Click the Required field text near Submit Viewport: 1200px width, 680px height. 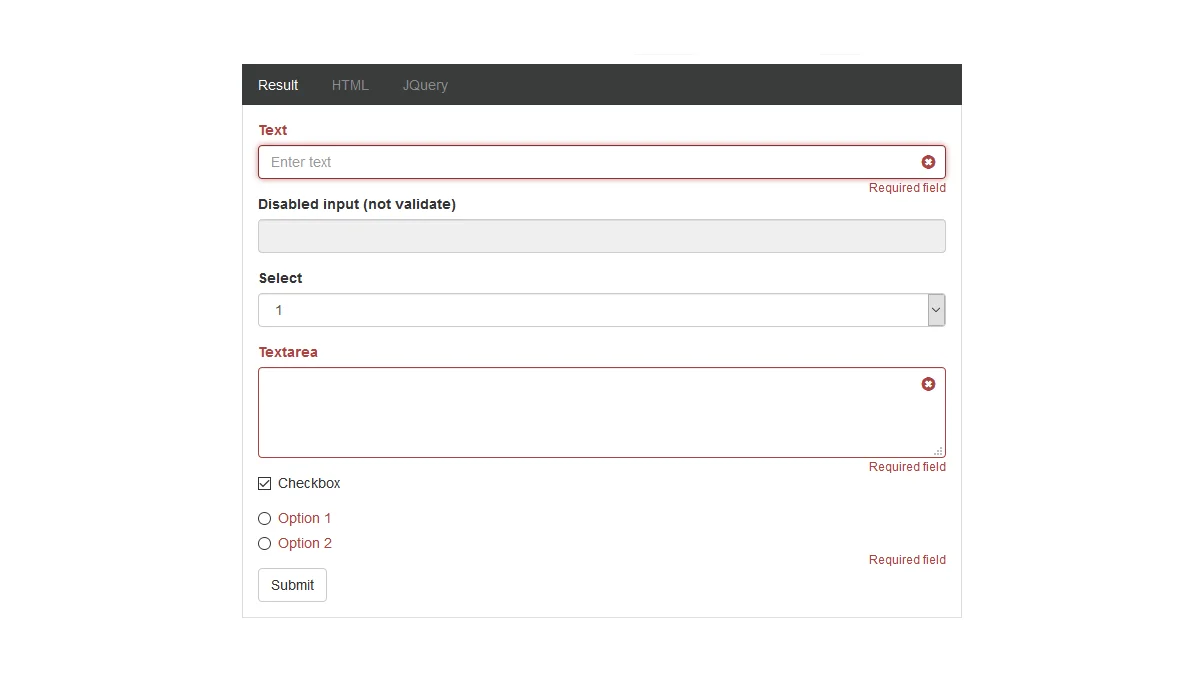pyautogui.click(x=907, y=559)
